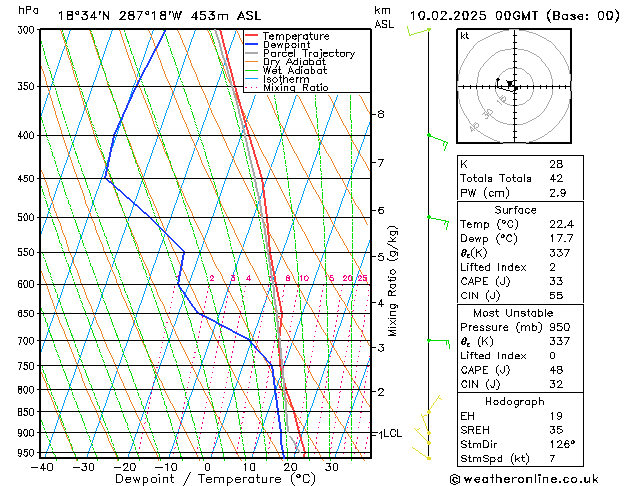Click the surface Temp value 22.4
Screen dimensions: 629x486
click(562, 224)
